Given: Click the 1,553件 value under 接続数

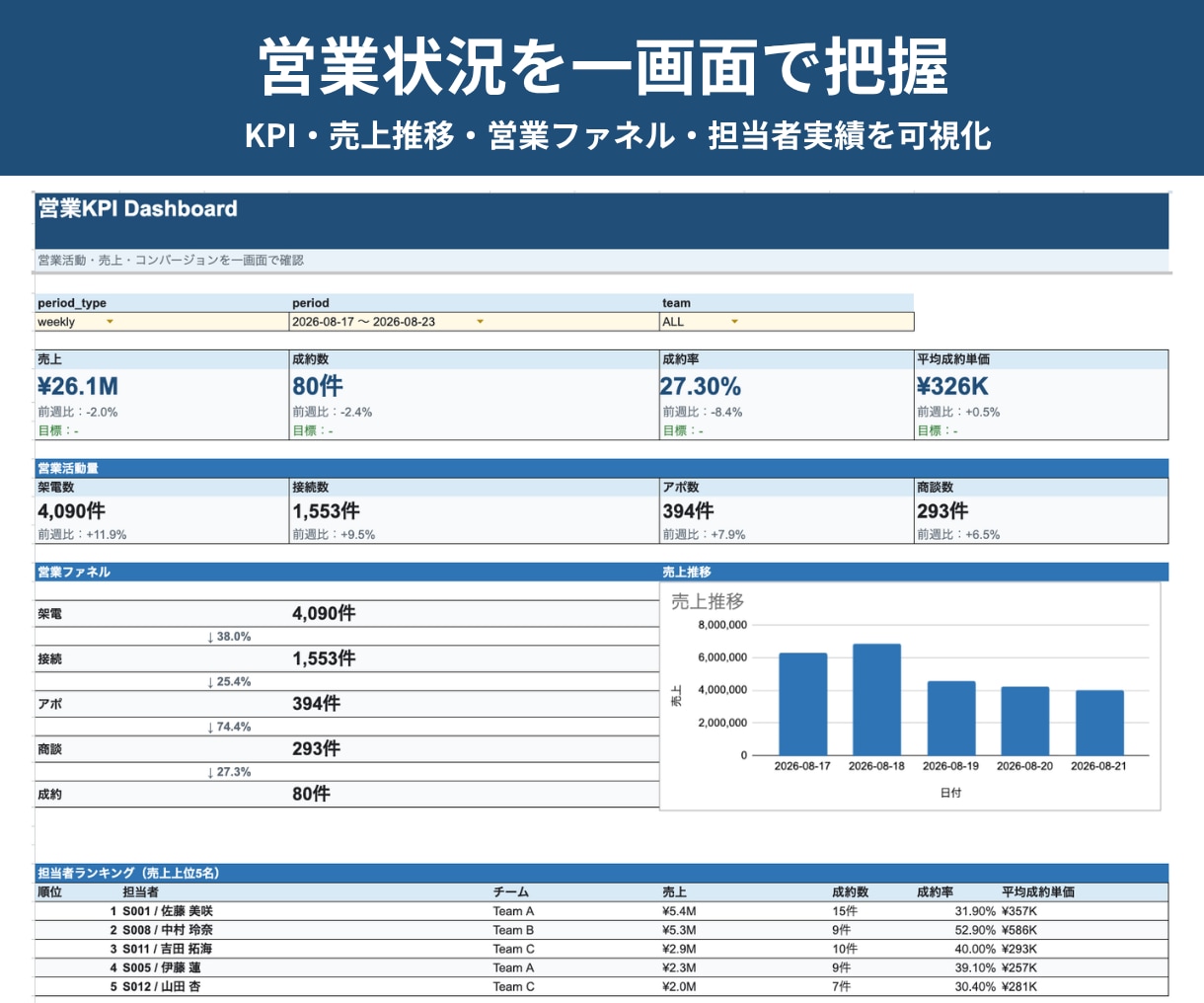Looking at the screenshot, I should click(326, 511).
